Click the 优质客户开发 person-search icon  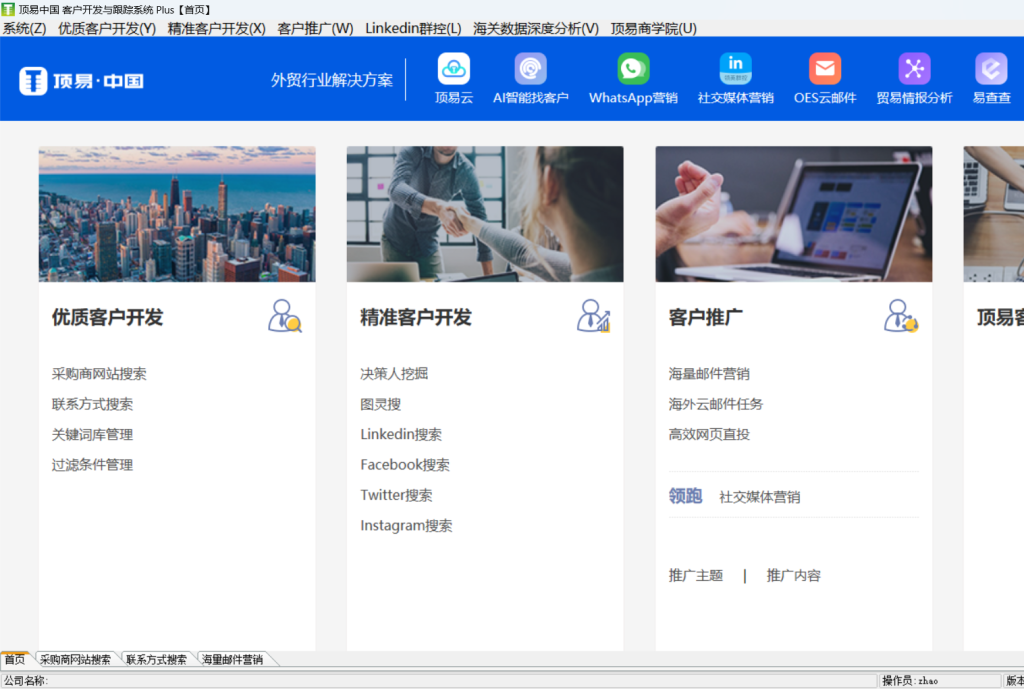tap(284, 316)
